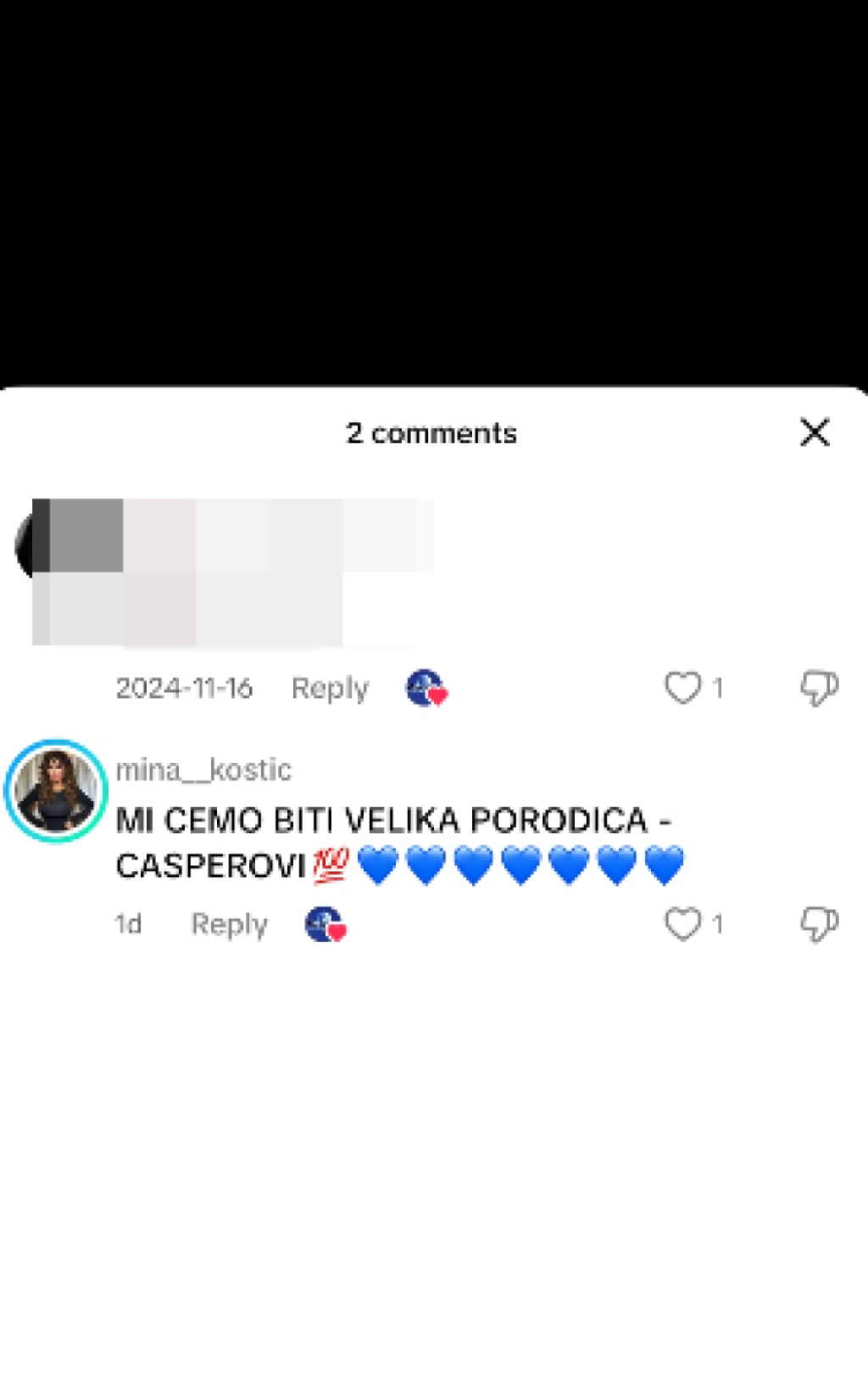Click the creator-liked badge beside 2024-11-16

[426, 688]
